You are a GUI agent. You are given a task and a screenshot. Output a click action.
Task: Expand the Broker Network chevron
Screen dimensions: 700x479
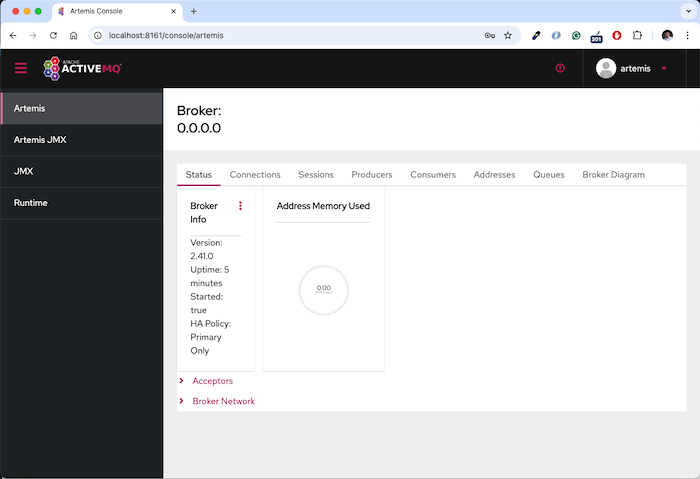[181, 401]
